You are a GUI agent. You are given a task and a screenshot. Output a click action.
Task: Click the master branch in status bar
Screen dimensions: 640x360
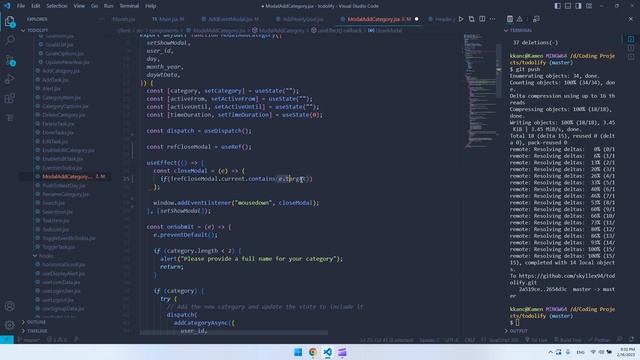pos(29,340)
